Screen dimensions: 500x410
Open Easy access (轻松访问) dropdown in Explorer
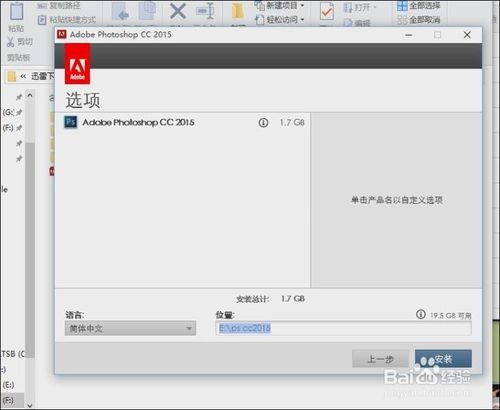click(280, 20)
